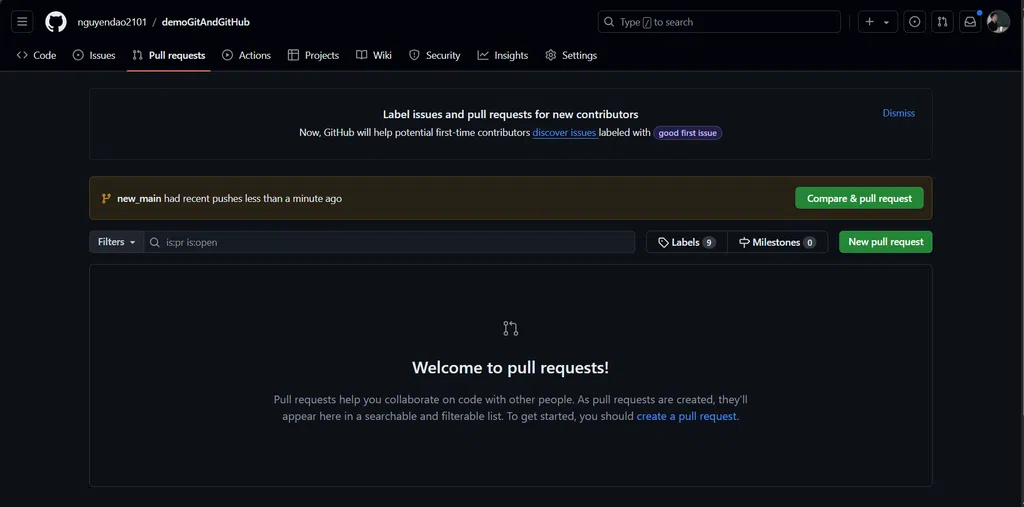This screenshot has height=507, width=1024.
Task: Dismiss the new contributors banner
Action: point(899,113)
